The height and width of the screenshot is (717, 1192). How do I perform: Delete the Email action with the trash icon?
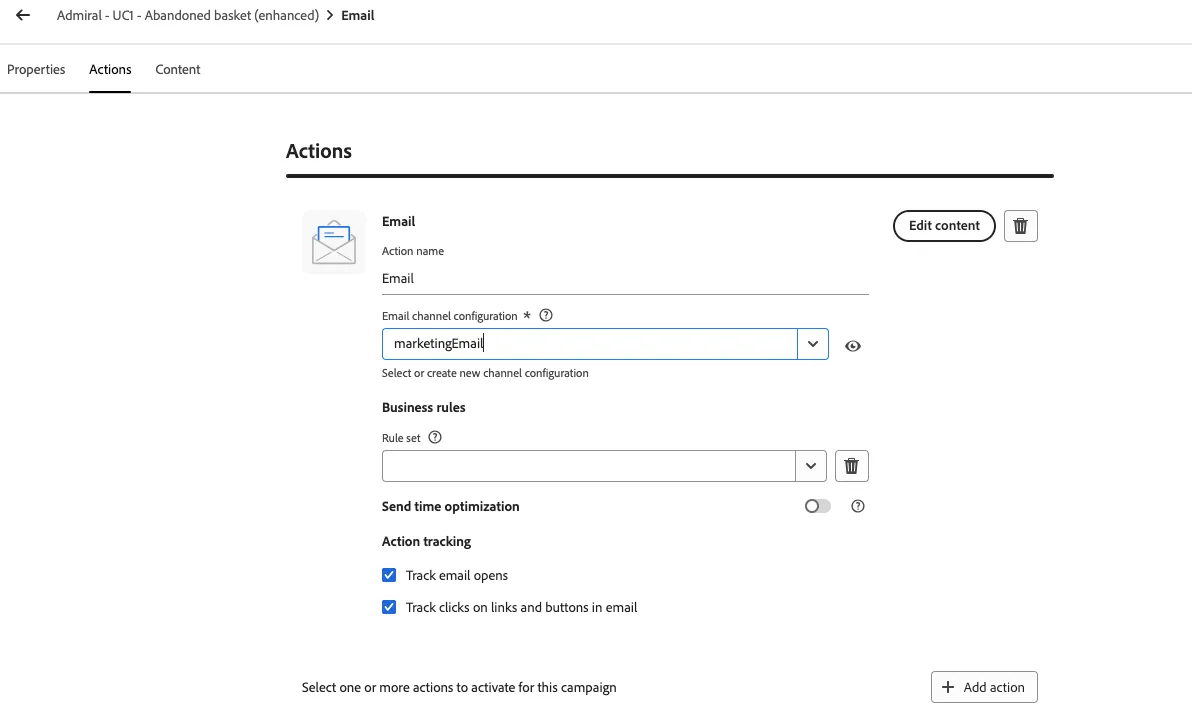coord(1020,226)
